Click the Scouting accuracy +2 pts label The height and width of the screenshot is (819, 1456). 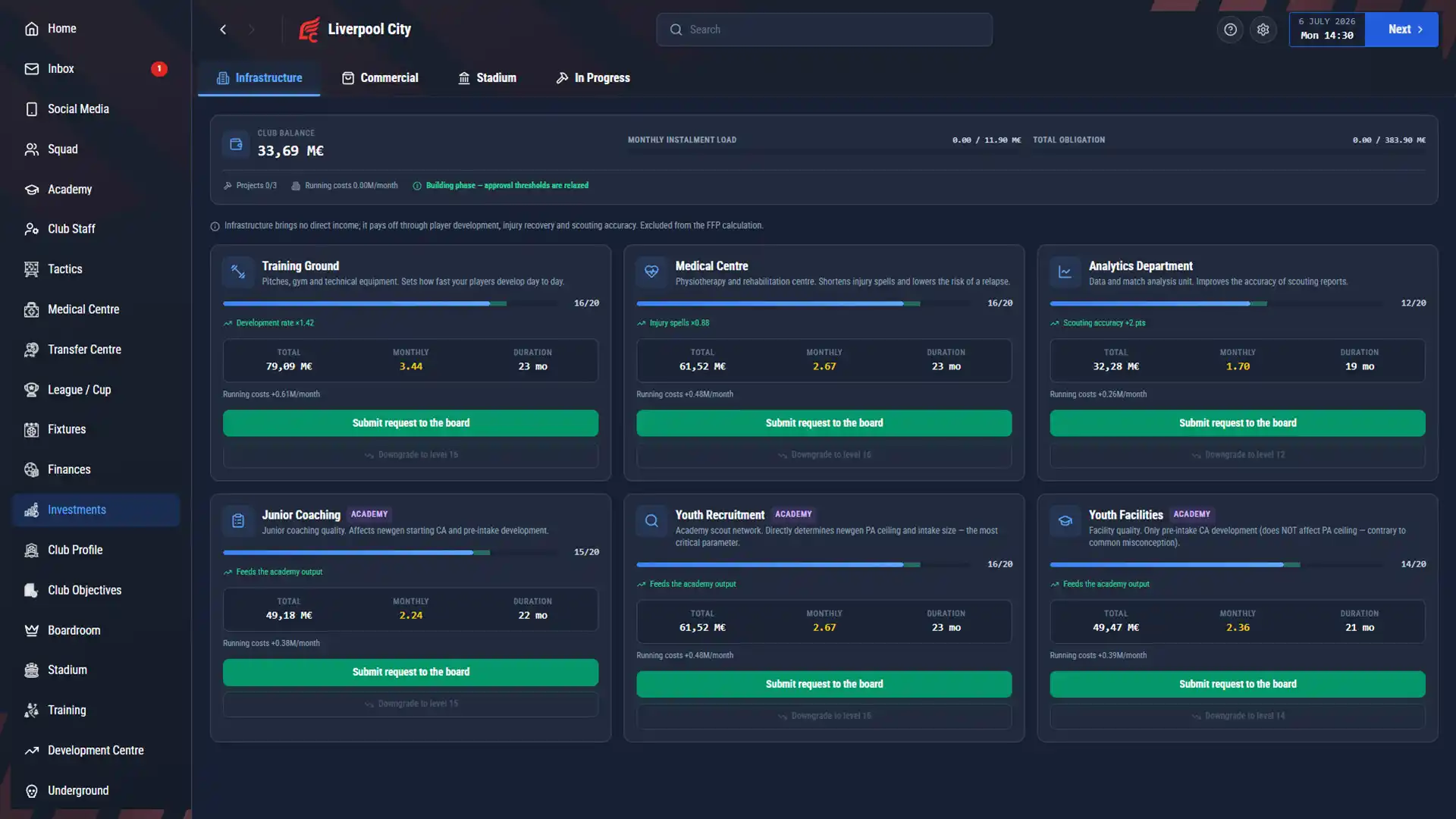[1098, 323]
